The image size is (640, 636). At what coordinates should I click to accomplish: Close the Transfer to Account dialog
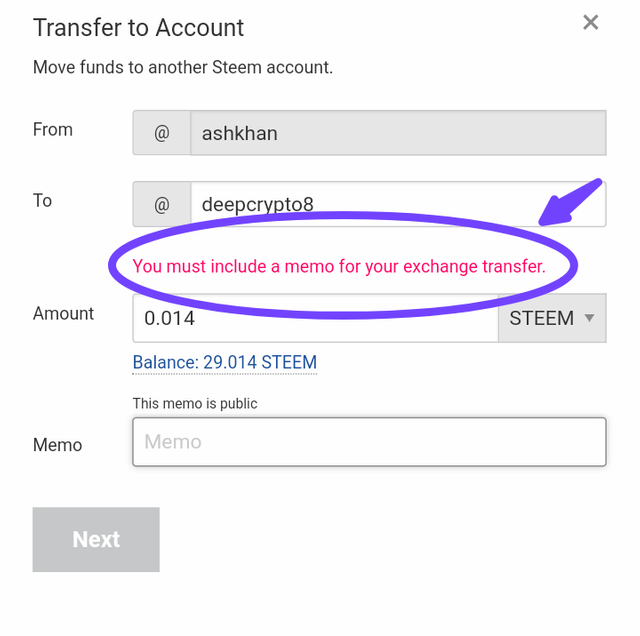[x=591, y=23]
